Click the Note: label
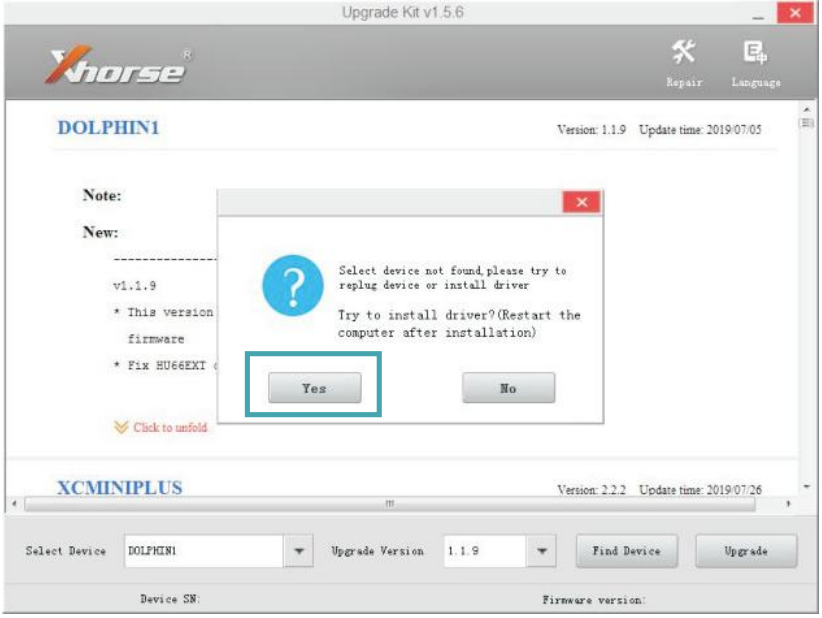 (102, 196)
